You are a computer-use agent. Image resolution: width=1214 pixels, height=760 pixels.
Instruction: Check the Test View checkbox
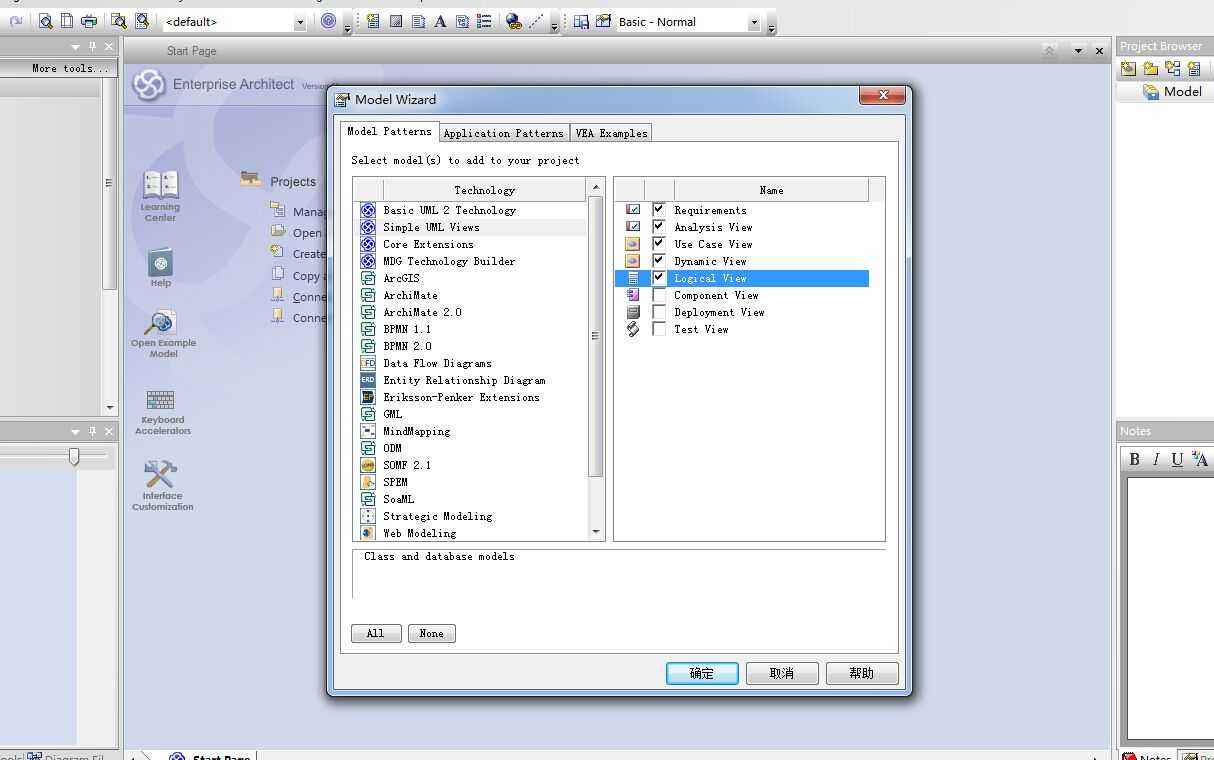click(x=659, y=329)
